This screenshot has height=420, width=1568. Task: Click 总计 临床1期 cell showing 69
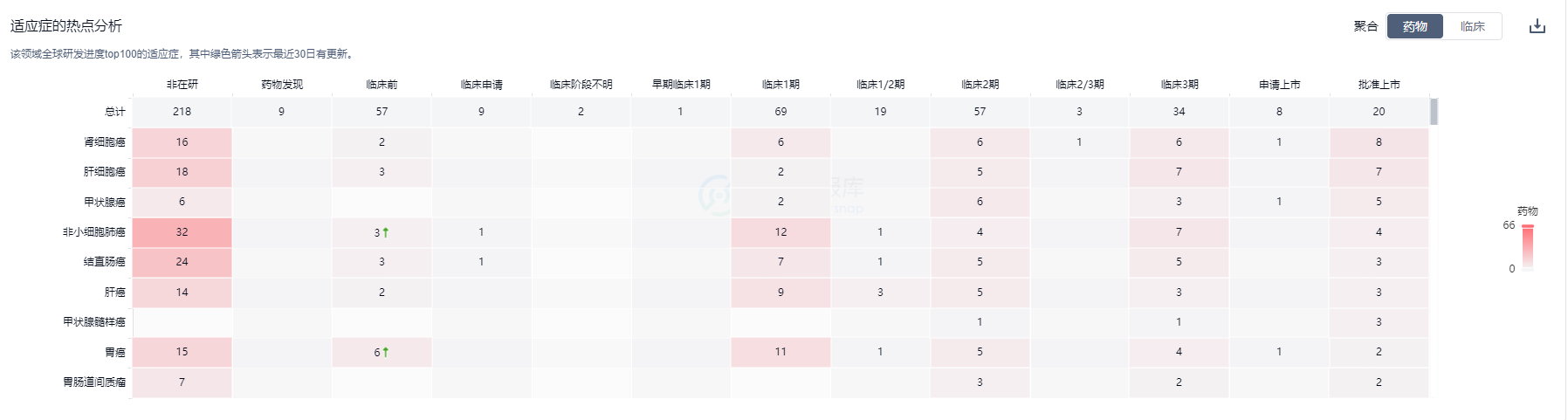(781, 112)
